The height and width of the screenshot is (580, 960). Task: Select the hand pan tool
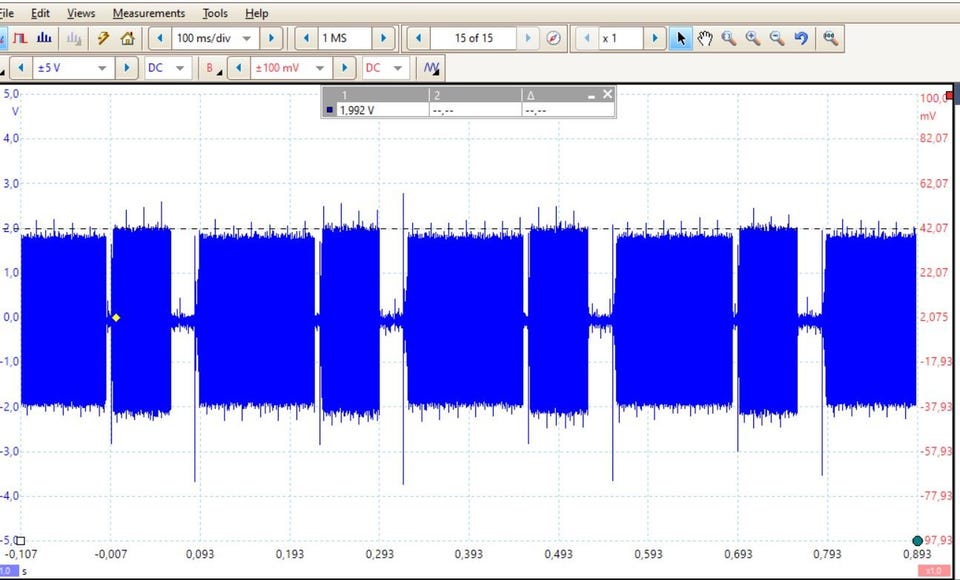[x=705, y=38]
